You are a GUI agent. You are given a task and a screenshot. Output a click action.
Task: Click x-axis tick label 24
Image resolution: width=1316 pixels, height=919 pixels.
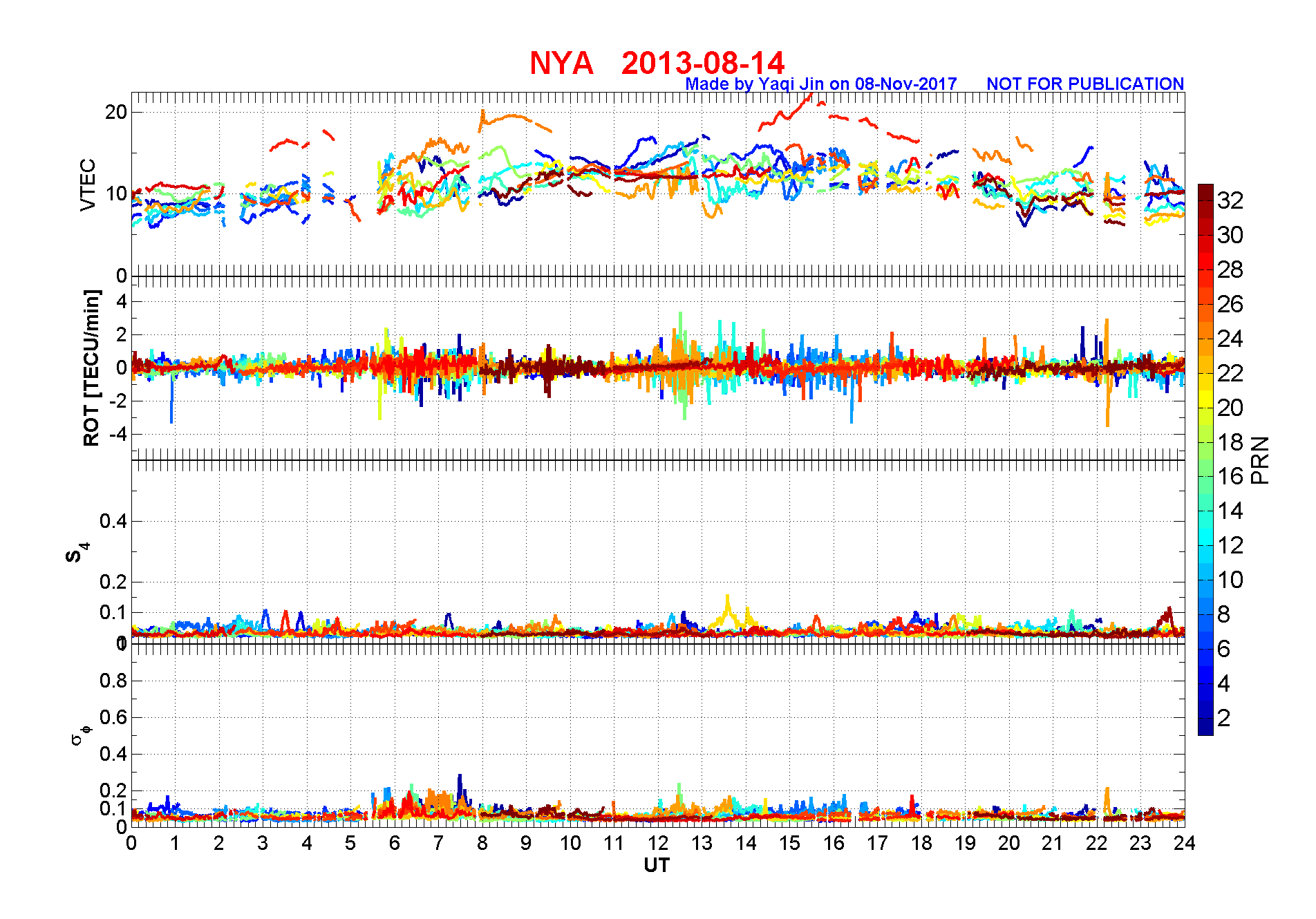click(1184, 843)
